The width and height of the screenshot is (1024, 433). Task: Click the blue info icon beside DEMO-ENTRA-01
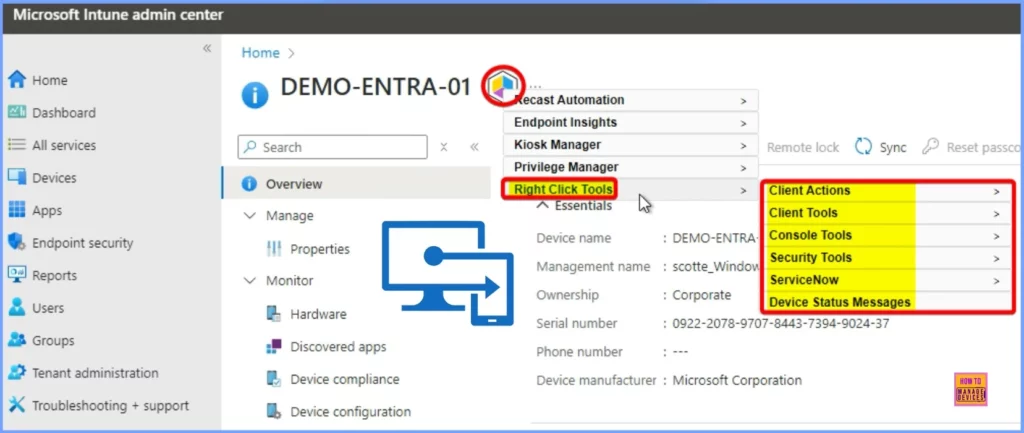point(255,95)
